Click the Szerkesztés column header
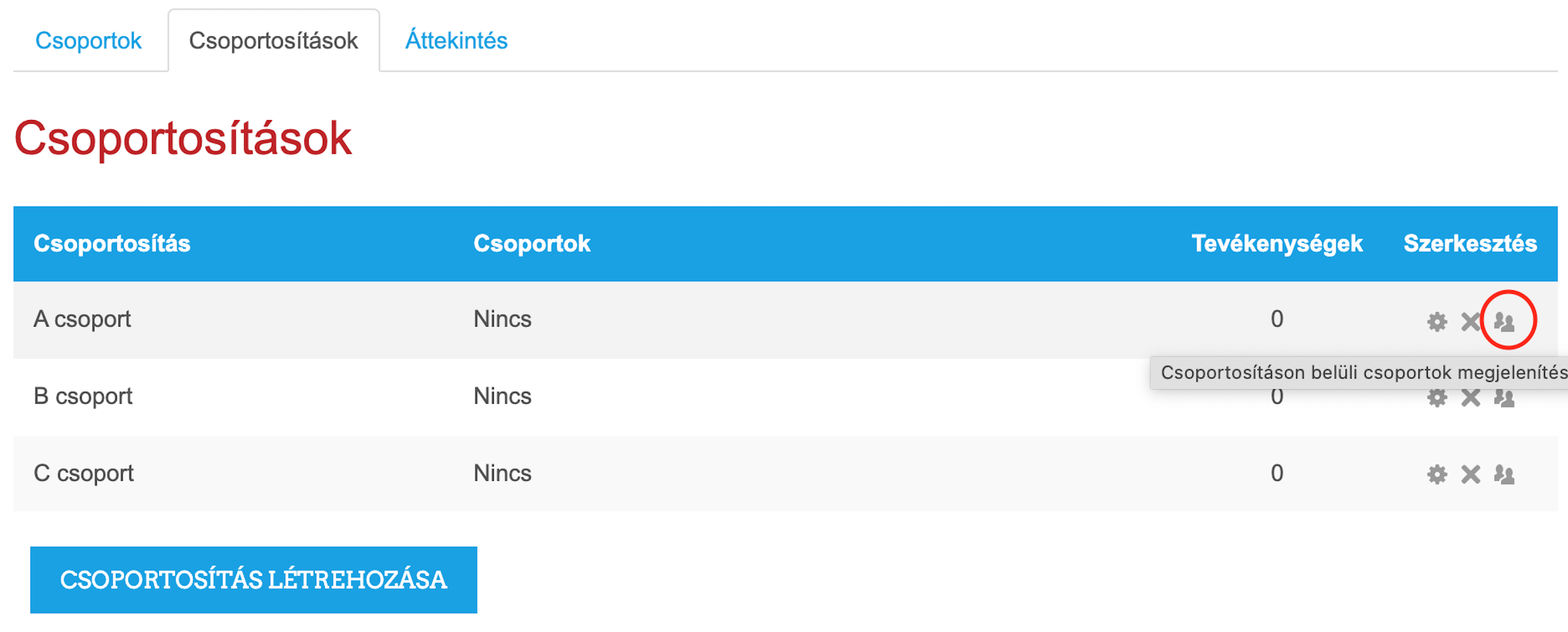The height and width of the screenshot is (632, 1568). click(x=1470, y=243)
